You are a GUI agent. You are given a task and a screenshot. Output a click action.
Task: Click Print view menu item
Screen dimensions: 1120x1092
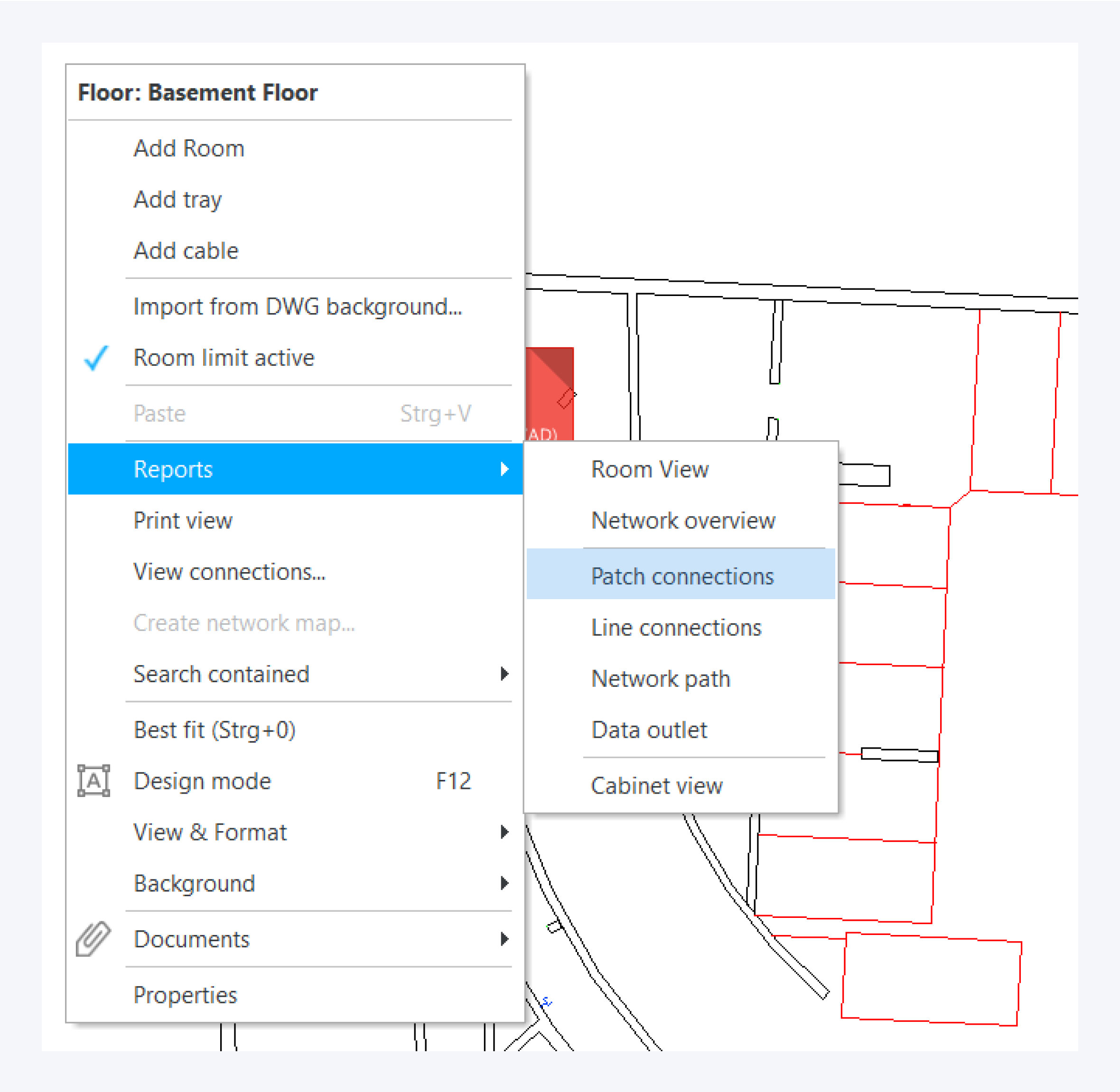pyautogui.click(x=182, y=520)
